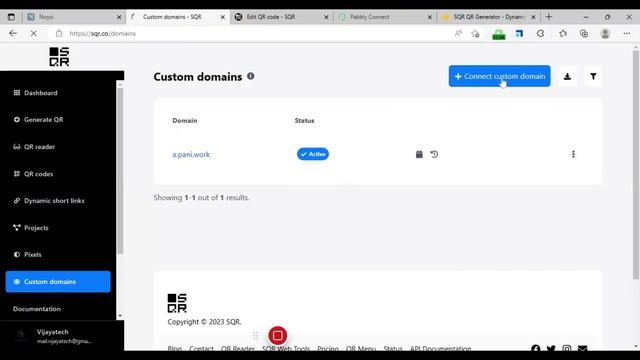Open the filter funnel icon
640x360 pixels.
(593, 76)
